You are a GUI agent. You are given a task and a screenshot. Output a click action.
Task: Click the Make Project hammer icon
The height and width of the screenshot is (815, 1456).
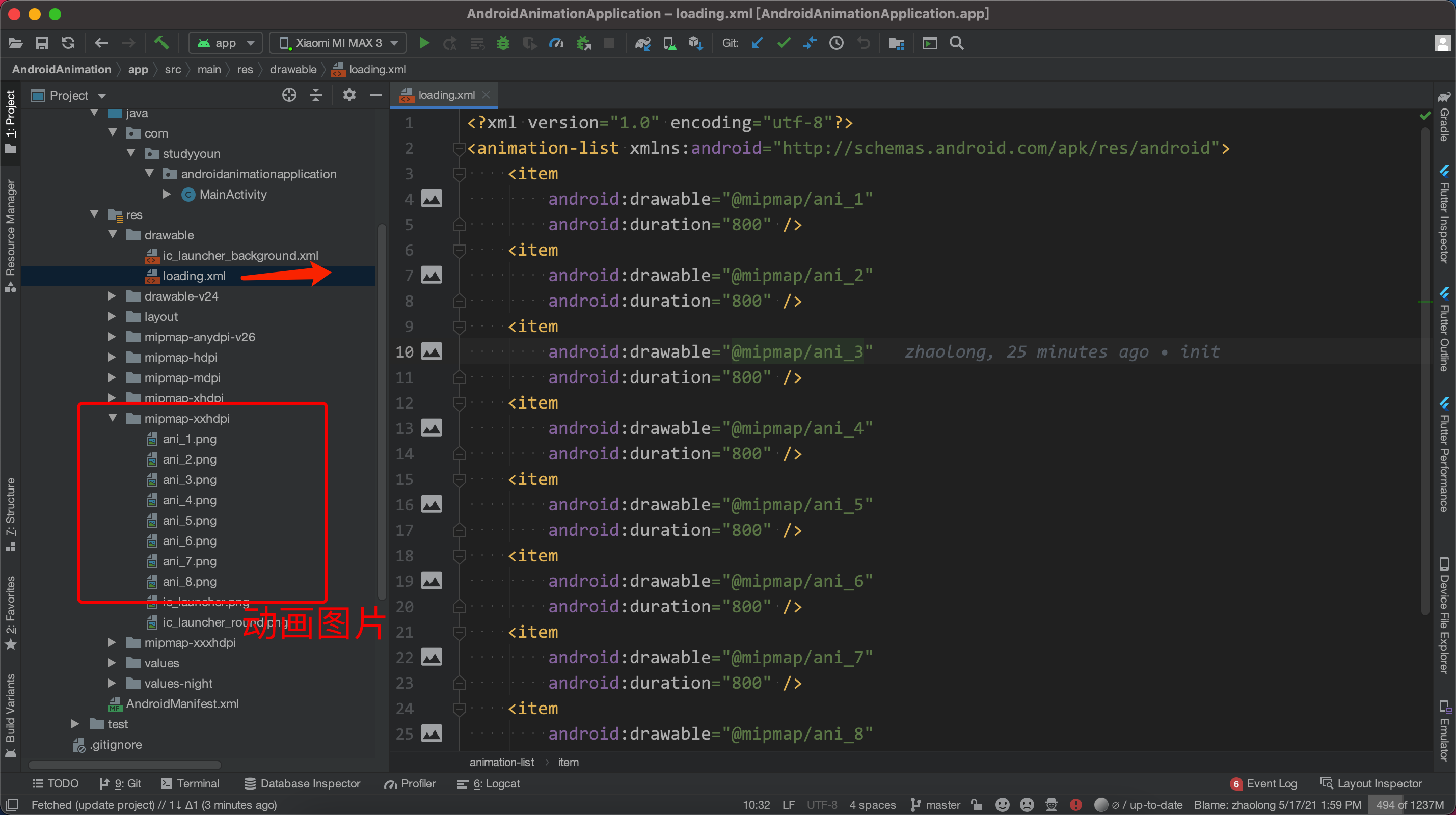pos(161,43)
